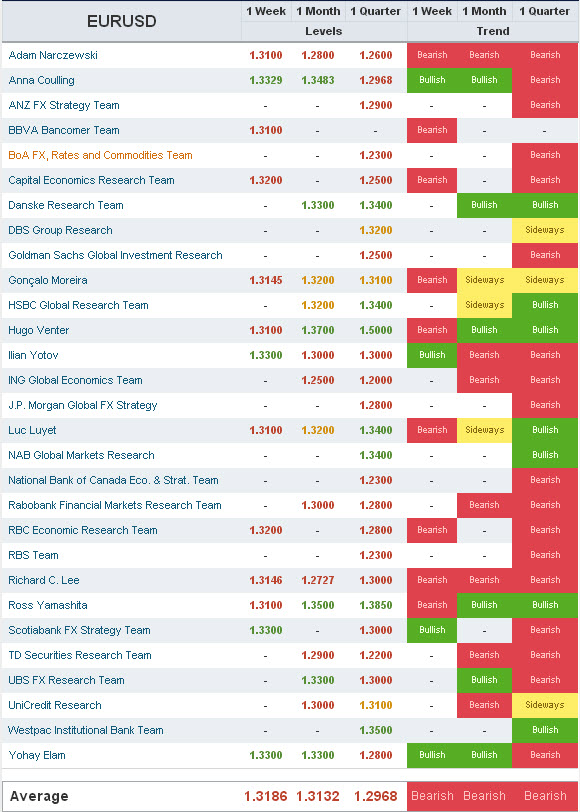Click J.P. Morgan Global FX Strategy
This screenshot has width=580, height=812.
(82, 405)
